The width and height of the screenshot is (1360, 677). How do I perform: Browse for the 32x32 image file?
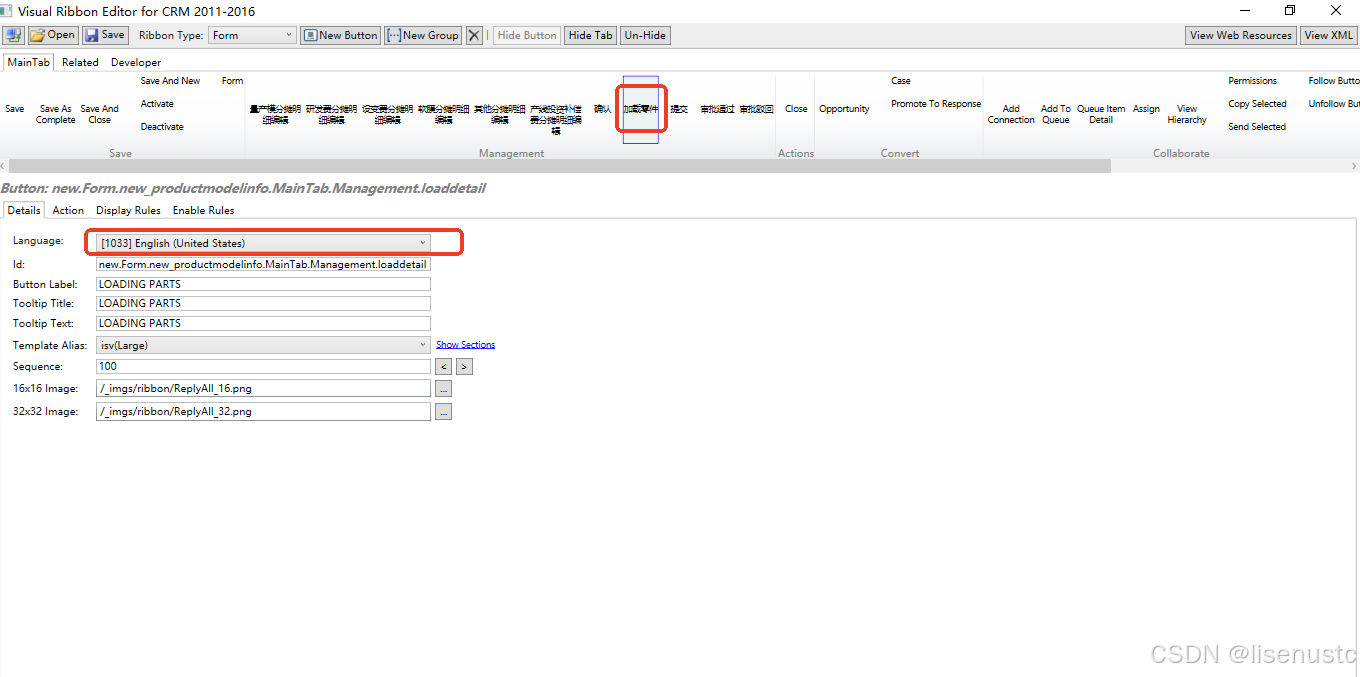point(443,411)
